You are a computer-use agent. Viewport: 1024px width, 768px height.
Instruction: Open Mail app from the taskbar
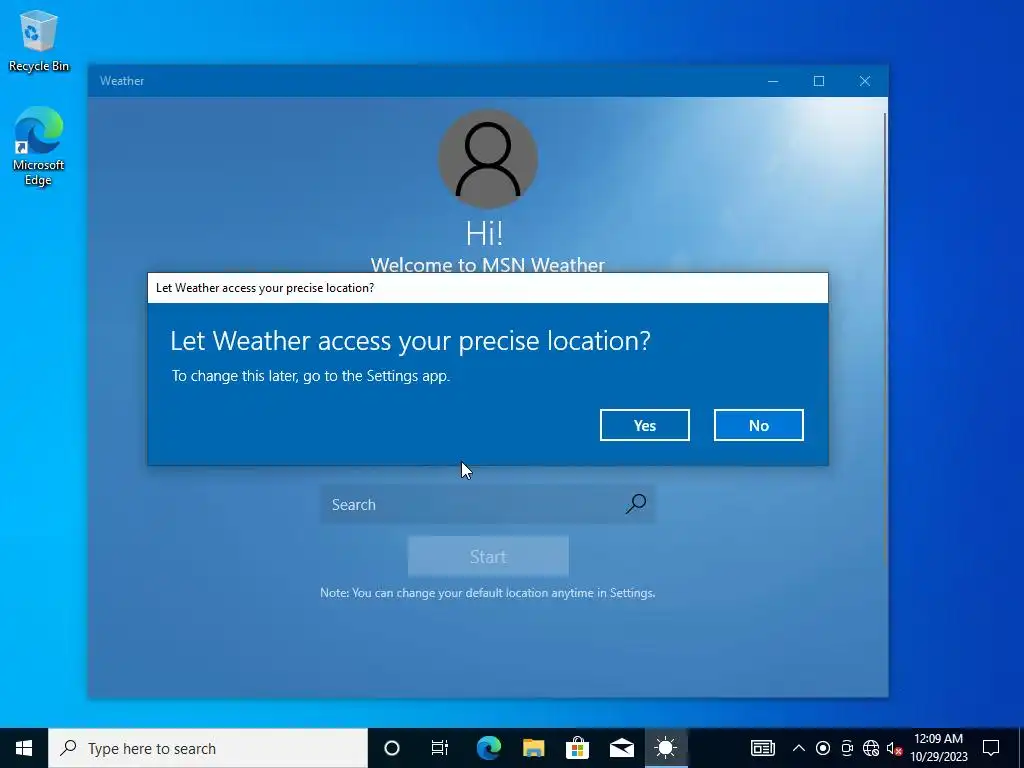point(622,748)
